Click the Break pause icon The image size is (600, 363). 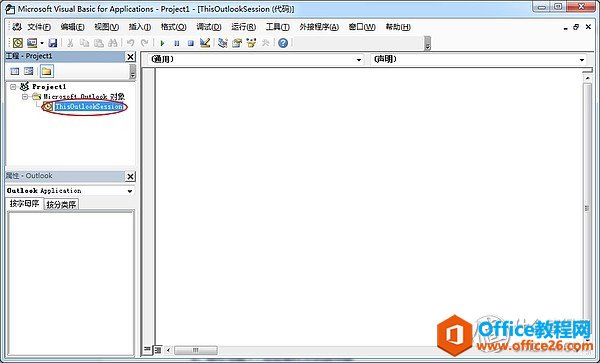(x=176, y=43)
